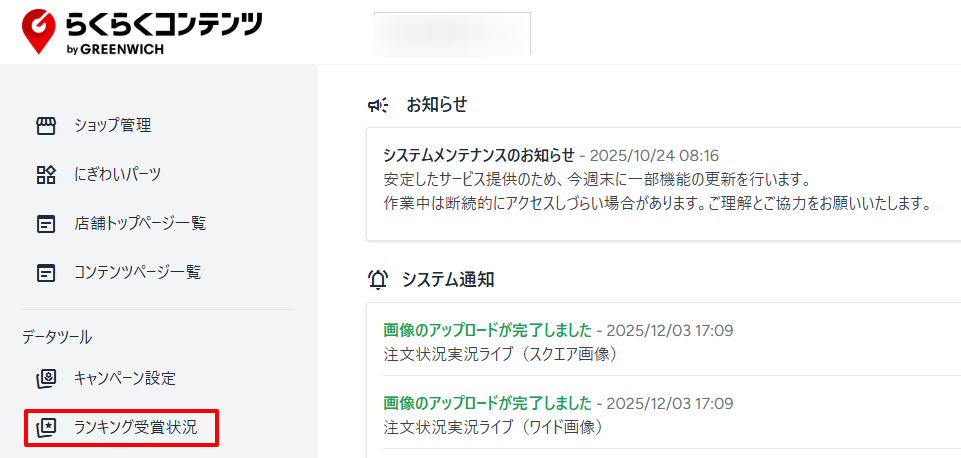Screen dimensions: 961x458
Task: Open the キャンペーン設定 menu entry
Action: pos(124,379)
